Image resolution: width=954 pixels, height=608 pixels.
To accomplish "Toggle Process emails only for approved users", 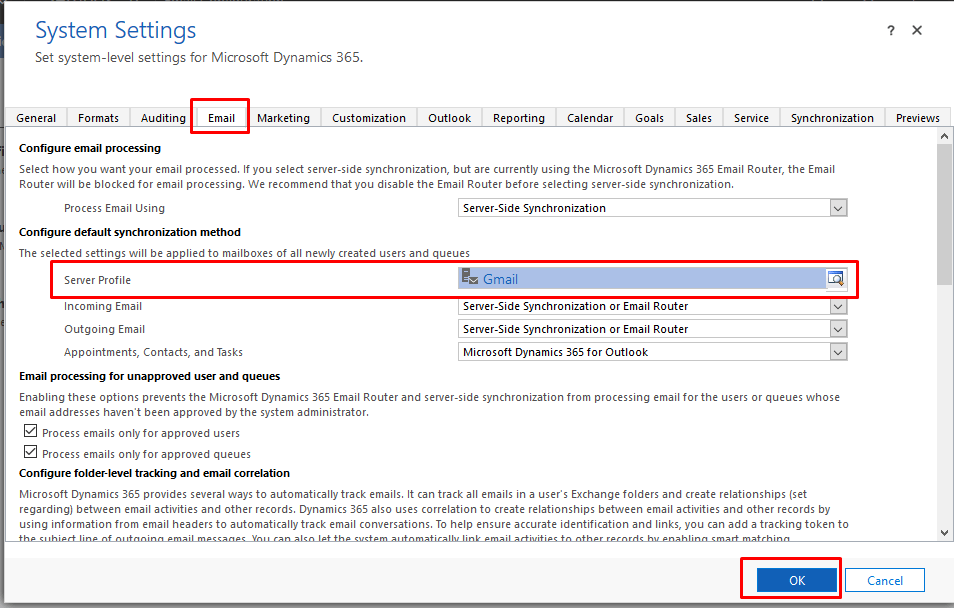I will 28,433.
